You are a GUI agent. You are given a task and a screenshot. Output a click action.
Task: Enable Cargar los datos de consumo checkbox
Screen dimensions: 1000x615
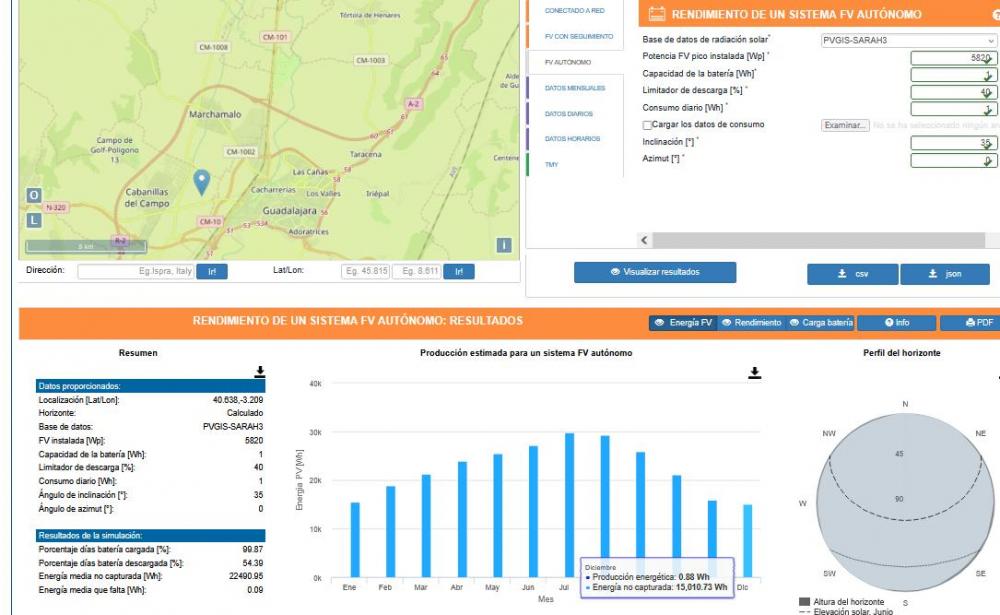647,125
